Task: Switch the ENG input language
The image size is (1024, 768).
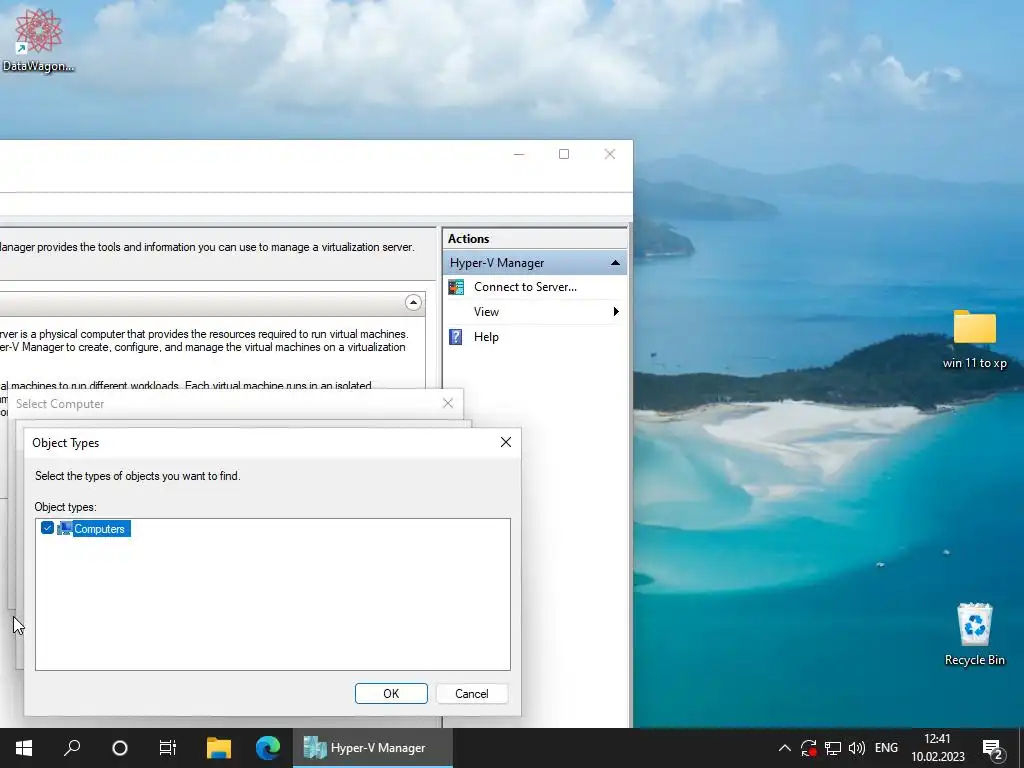Action: tap(886, 748)
